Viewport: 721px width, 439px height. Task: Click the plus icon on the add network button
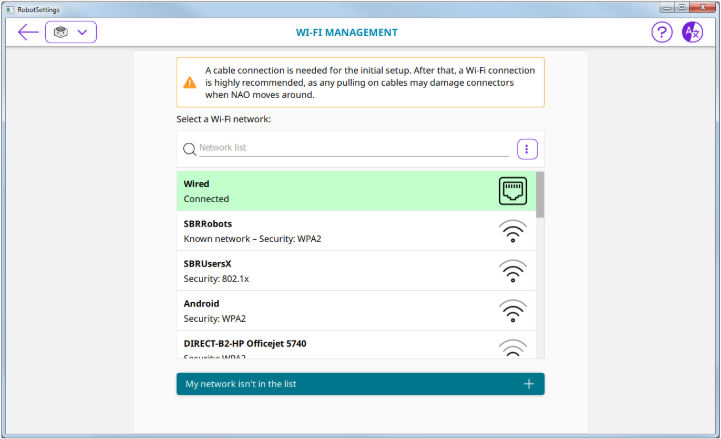click(529, 384)
